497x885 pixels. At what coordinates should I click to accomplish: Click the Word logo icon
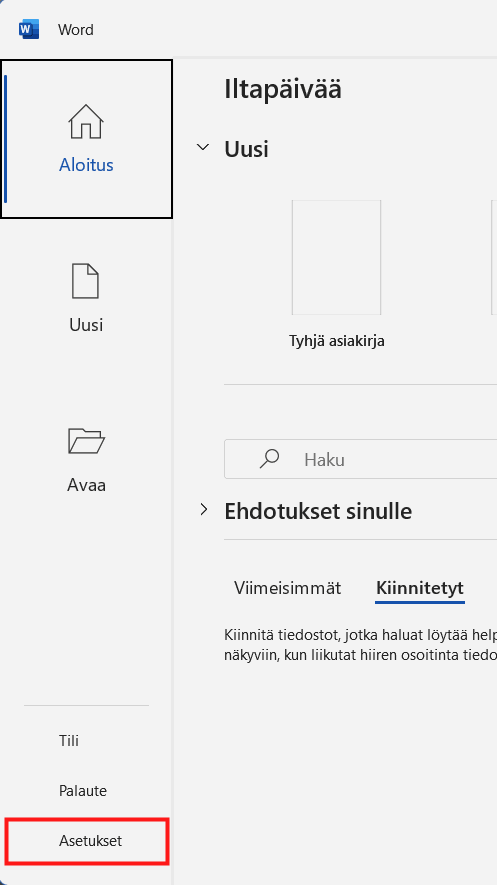(x=29, y=29)
